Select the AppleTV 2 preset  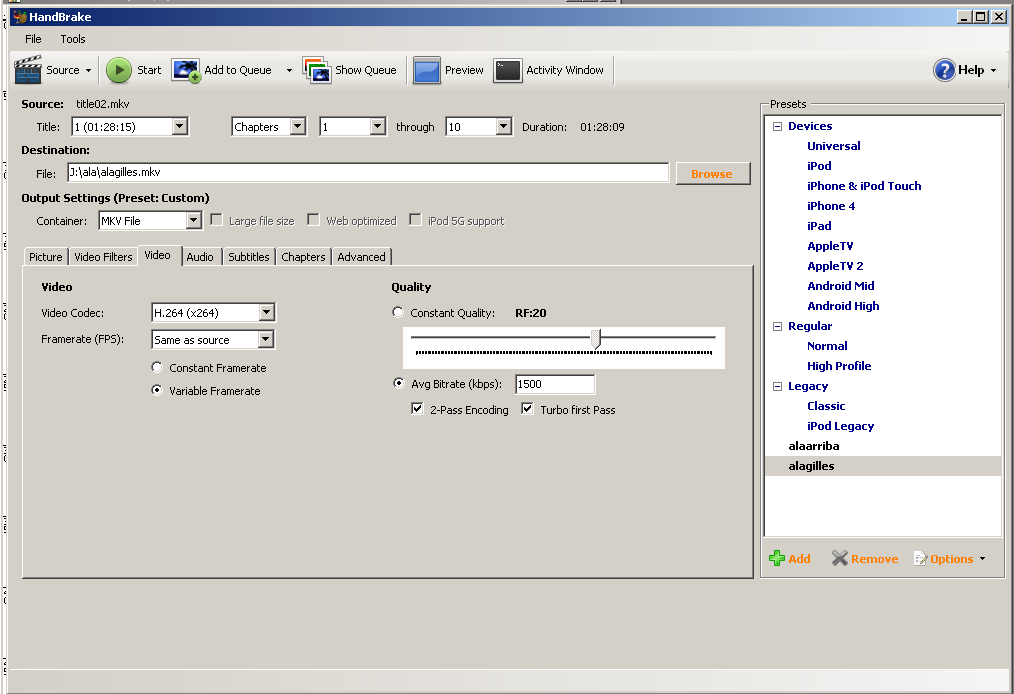pyautogui.click(x=835, y=266)
